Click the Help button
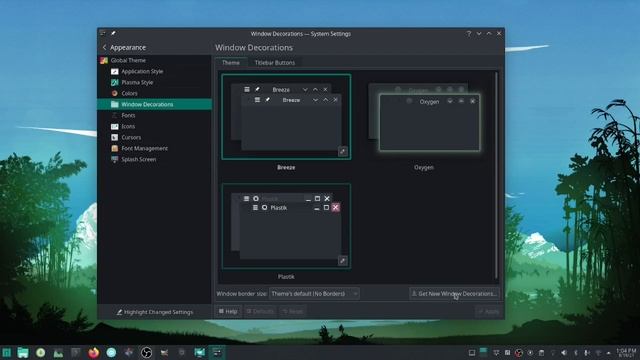The height and width of the screenshot is (360, 640). click(228, 311)
